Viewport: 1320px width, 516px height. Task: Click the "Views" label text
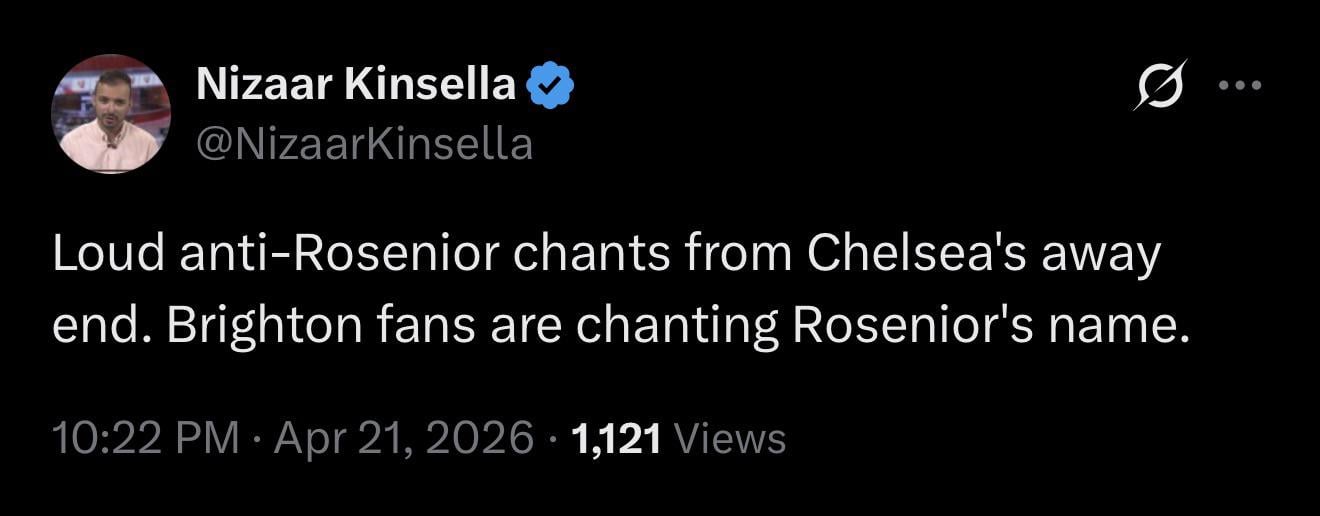(x=731, y=438)
